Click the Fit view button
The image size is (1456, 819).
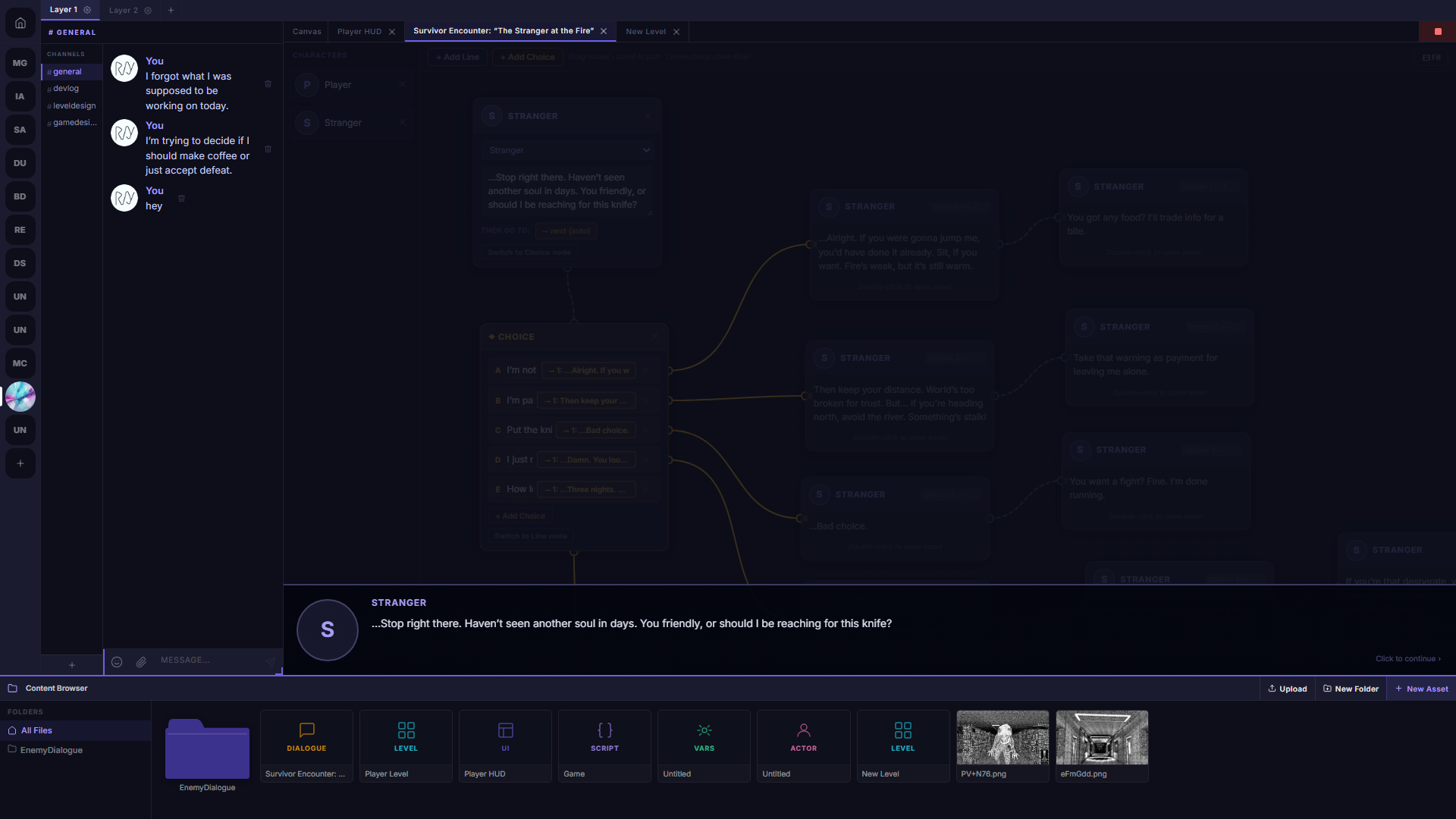1432,58
